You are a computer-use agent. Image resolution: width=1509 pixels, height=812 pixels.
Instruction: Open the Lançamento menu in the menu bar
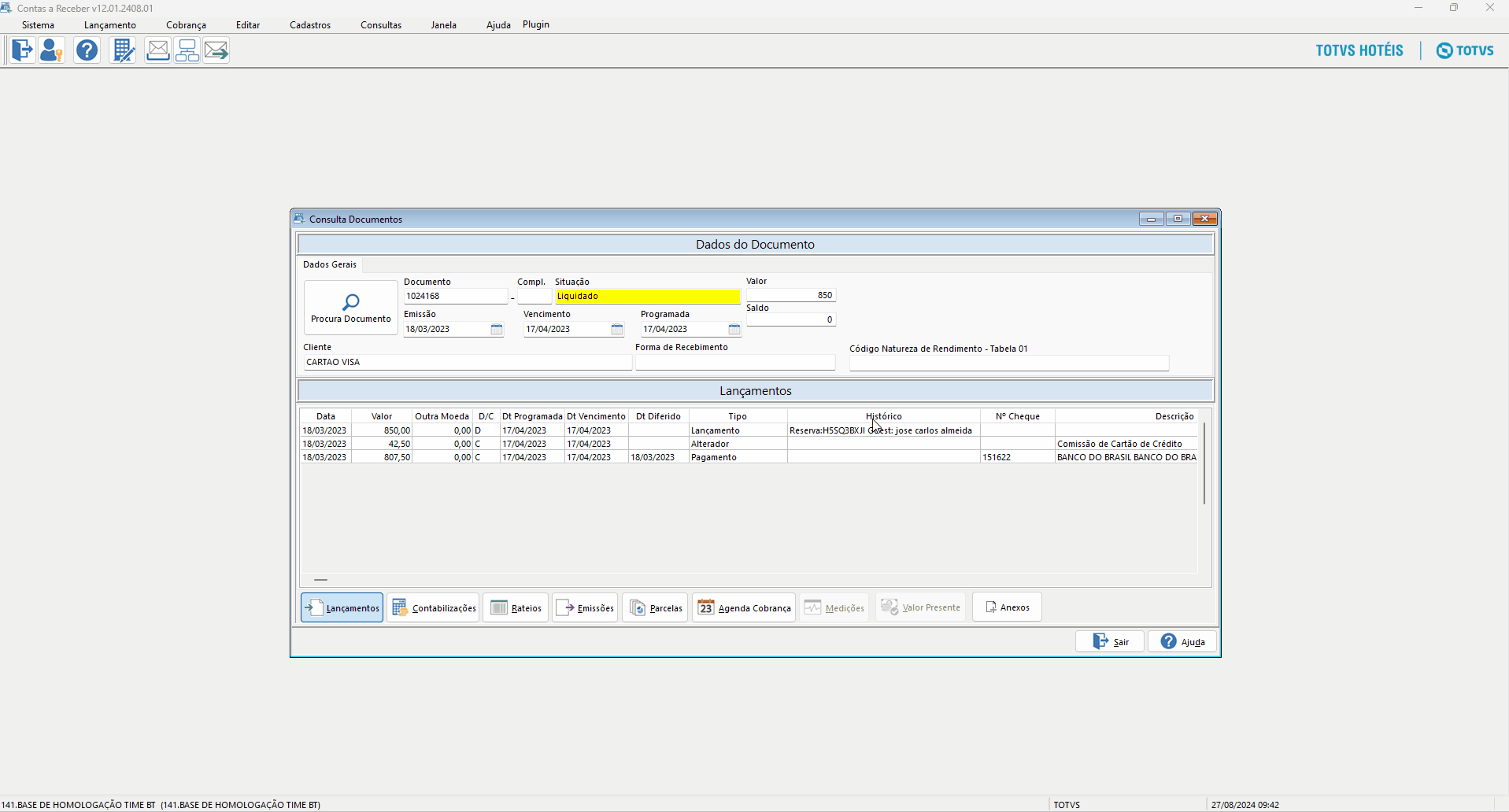110,25
